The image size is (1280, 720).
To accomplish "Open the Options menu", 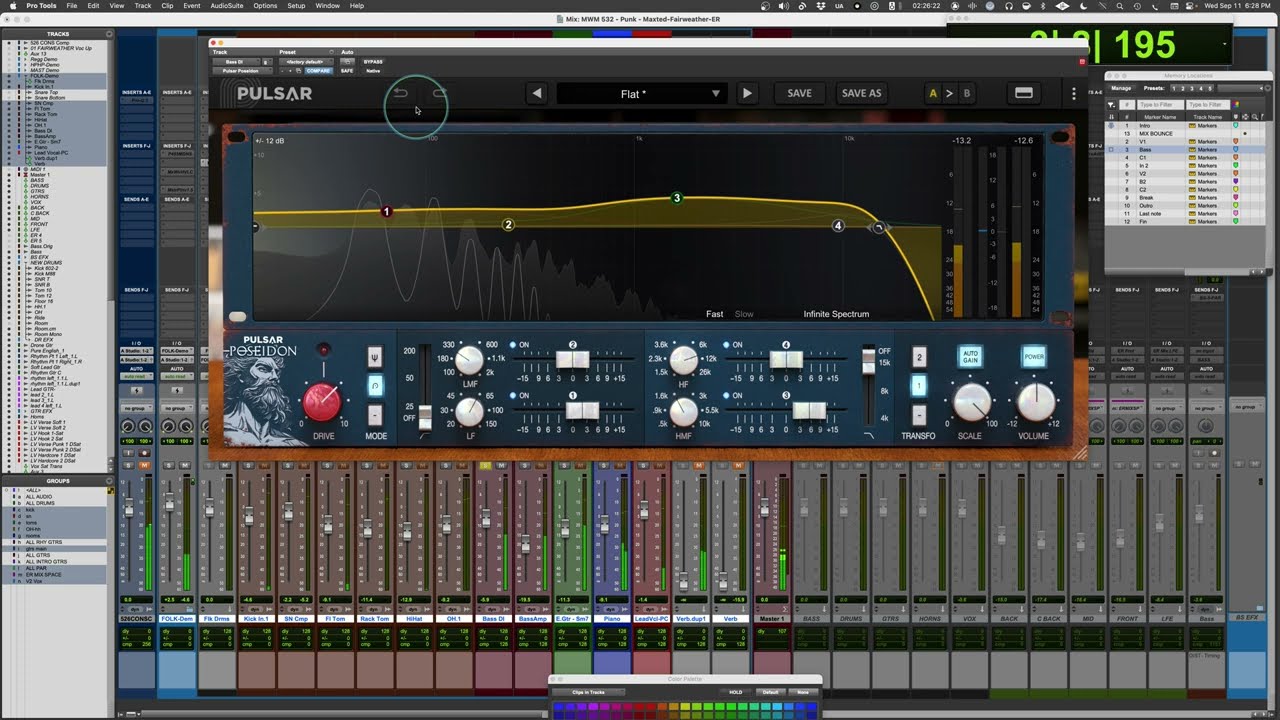I will pyautogui.click(x=265, y=6).
